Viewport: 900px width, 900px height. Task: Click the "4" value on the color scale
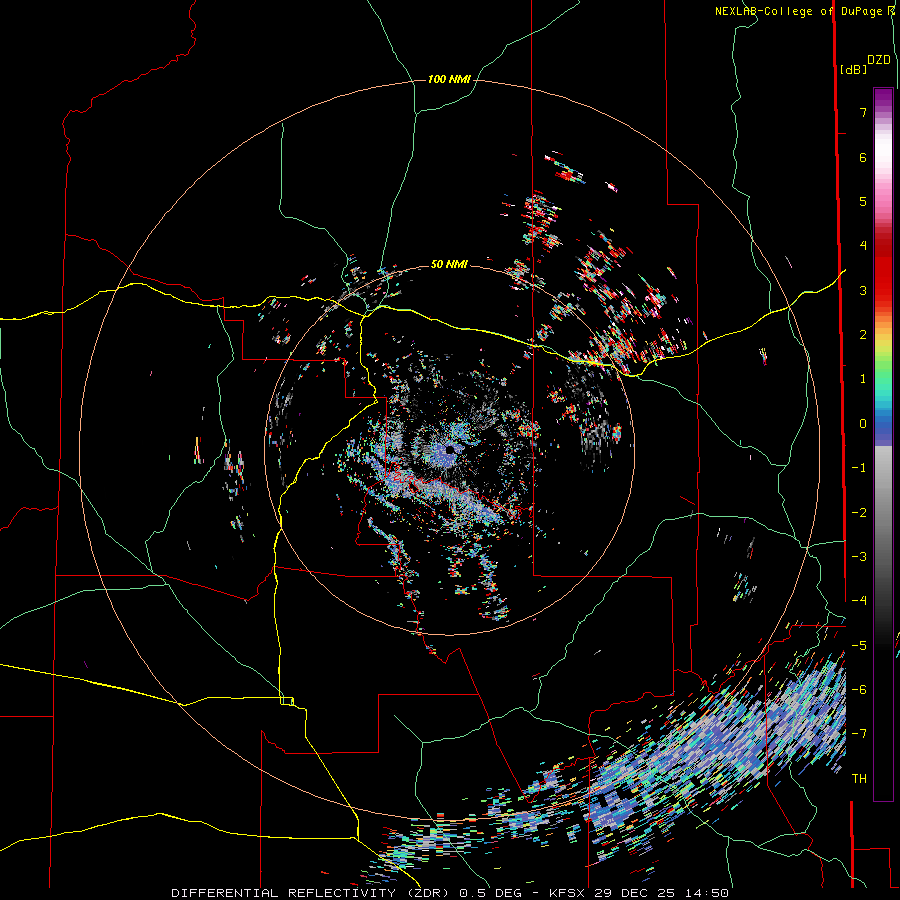[x=863, y=246]
